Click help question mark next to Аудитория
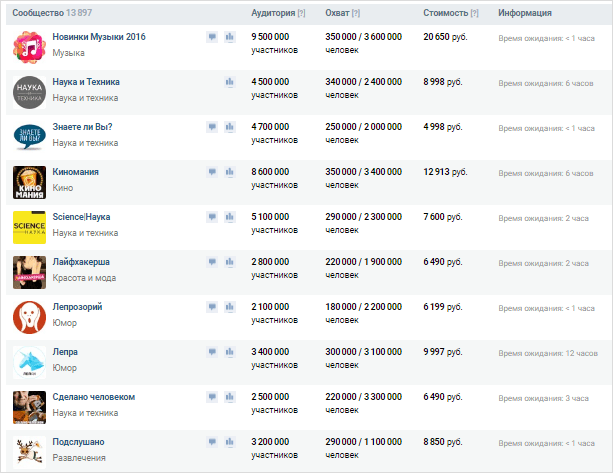Viewport: 613px width, 473px height. [302, 13]
